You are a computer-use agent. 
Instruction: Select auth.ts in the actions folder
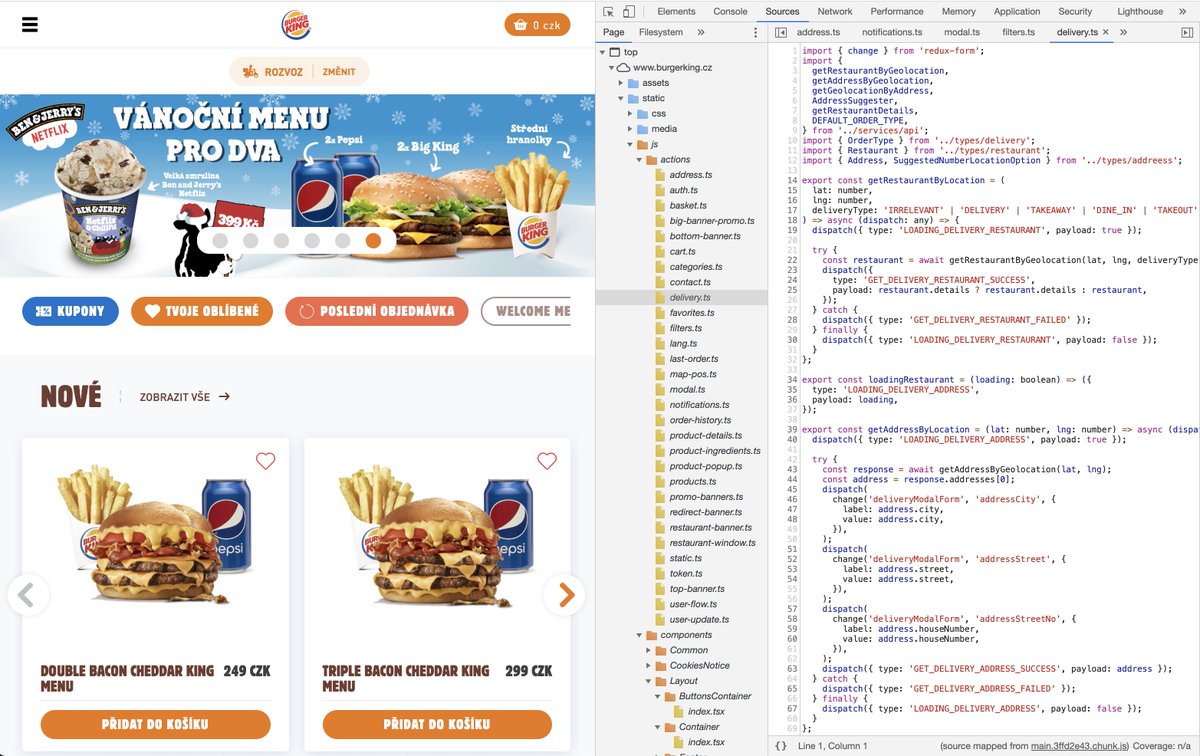click(x=684, y=190)
